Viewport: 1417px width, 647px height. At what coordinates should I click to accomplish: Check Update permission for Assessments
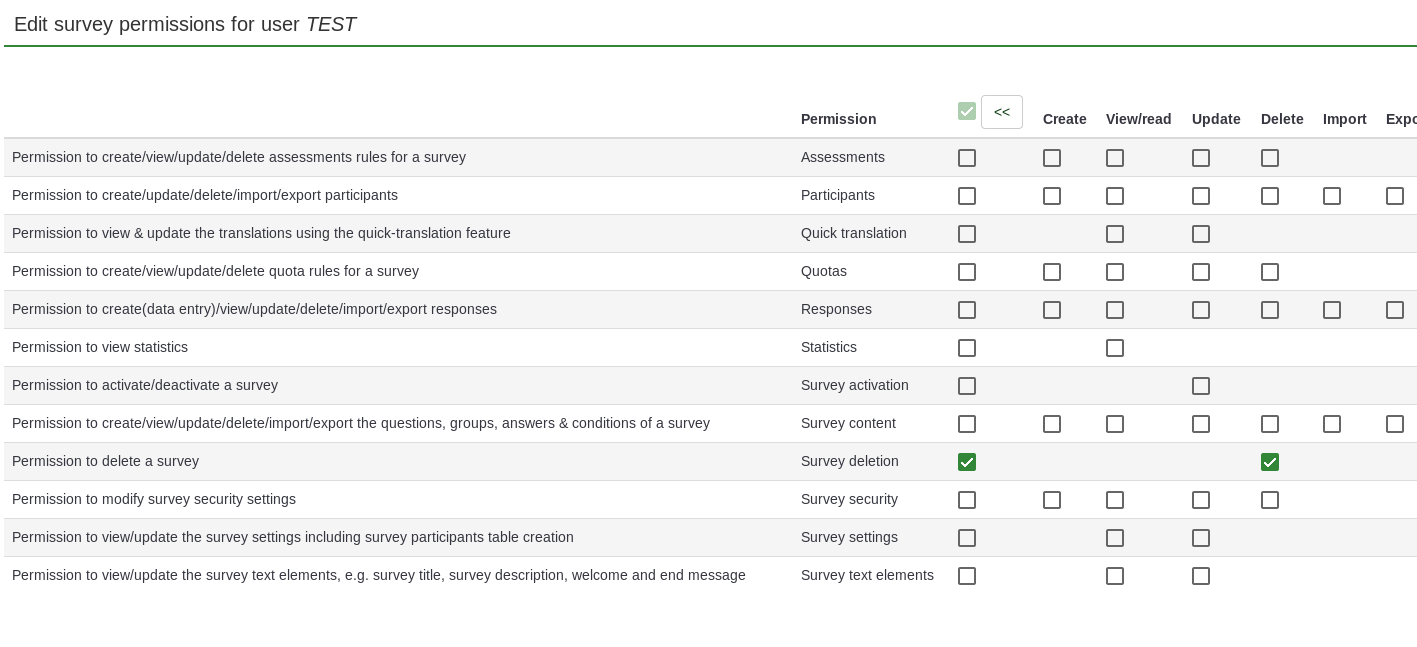(1201, 158)
